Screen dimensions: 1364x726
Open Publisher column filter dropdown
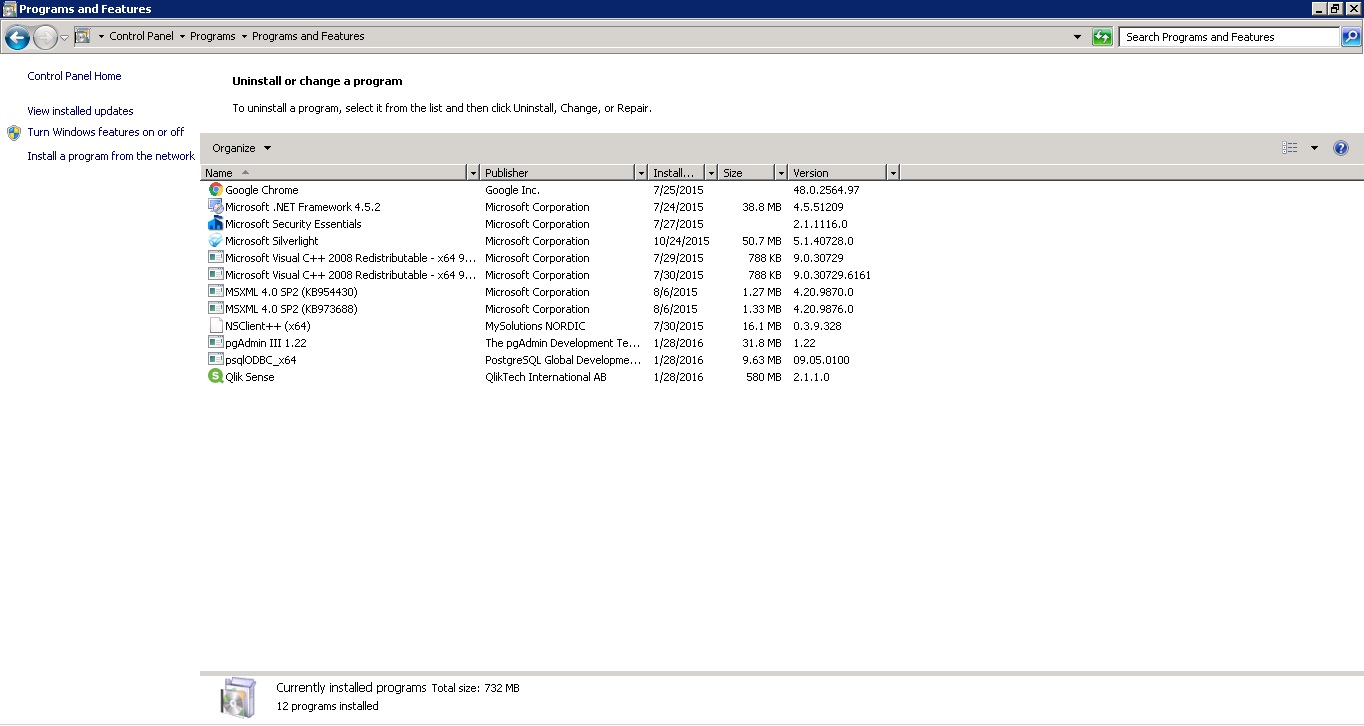coord(641,173)
